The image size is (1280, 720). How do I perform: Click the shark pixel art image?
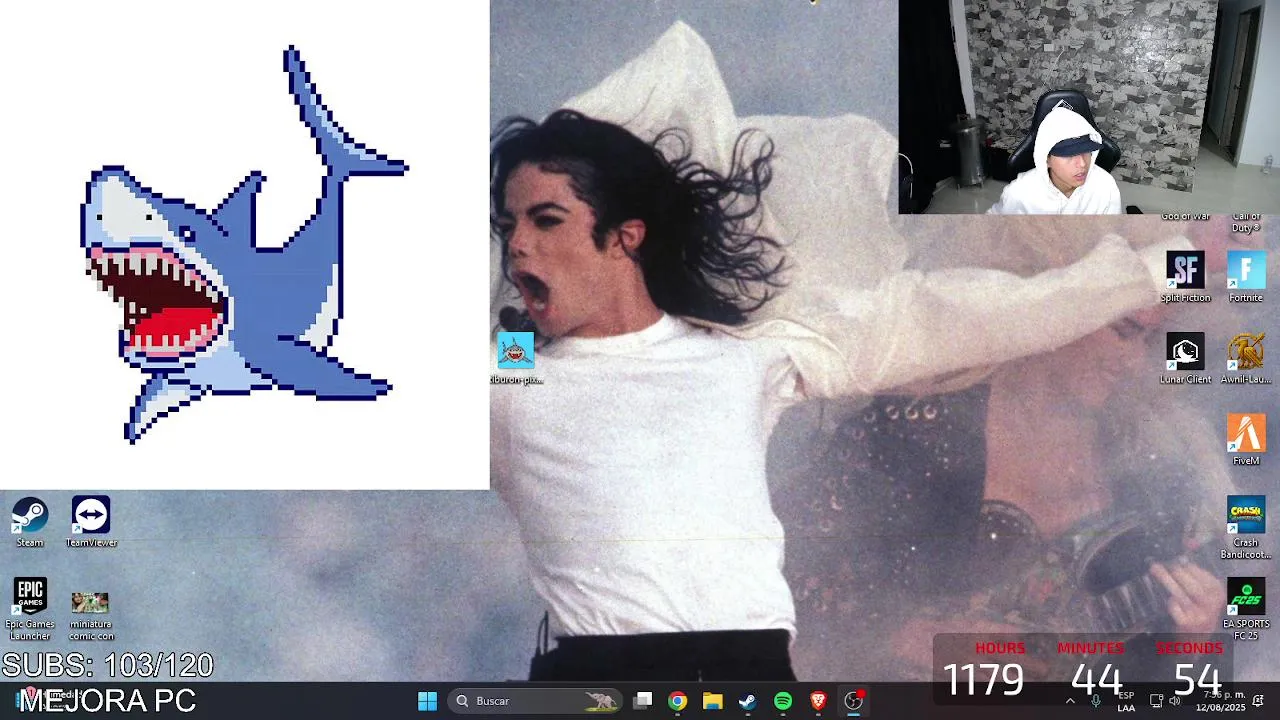click(243, 245)
